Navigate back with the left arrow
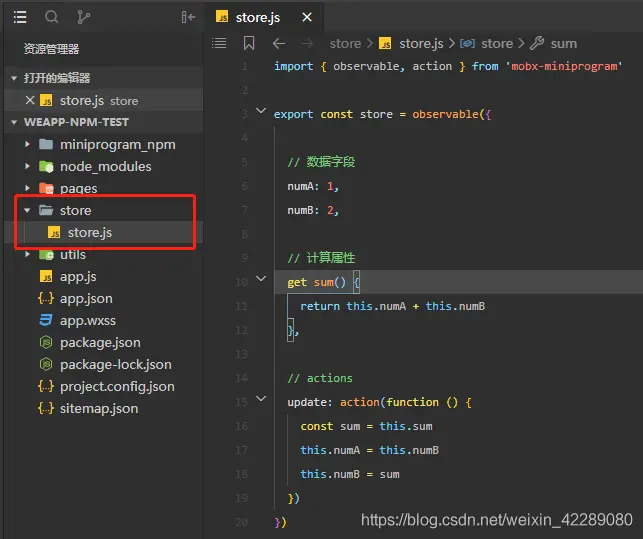The height and width of the screenshot is (539, 643). [279, 43]
